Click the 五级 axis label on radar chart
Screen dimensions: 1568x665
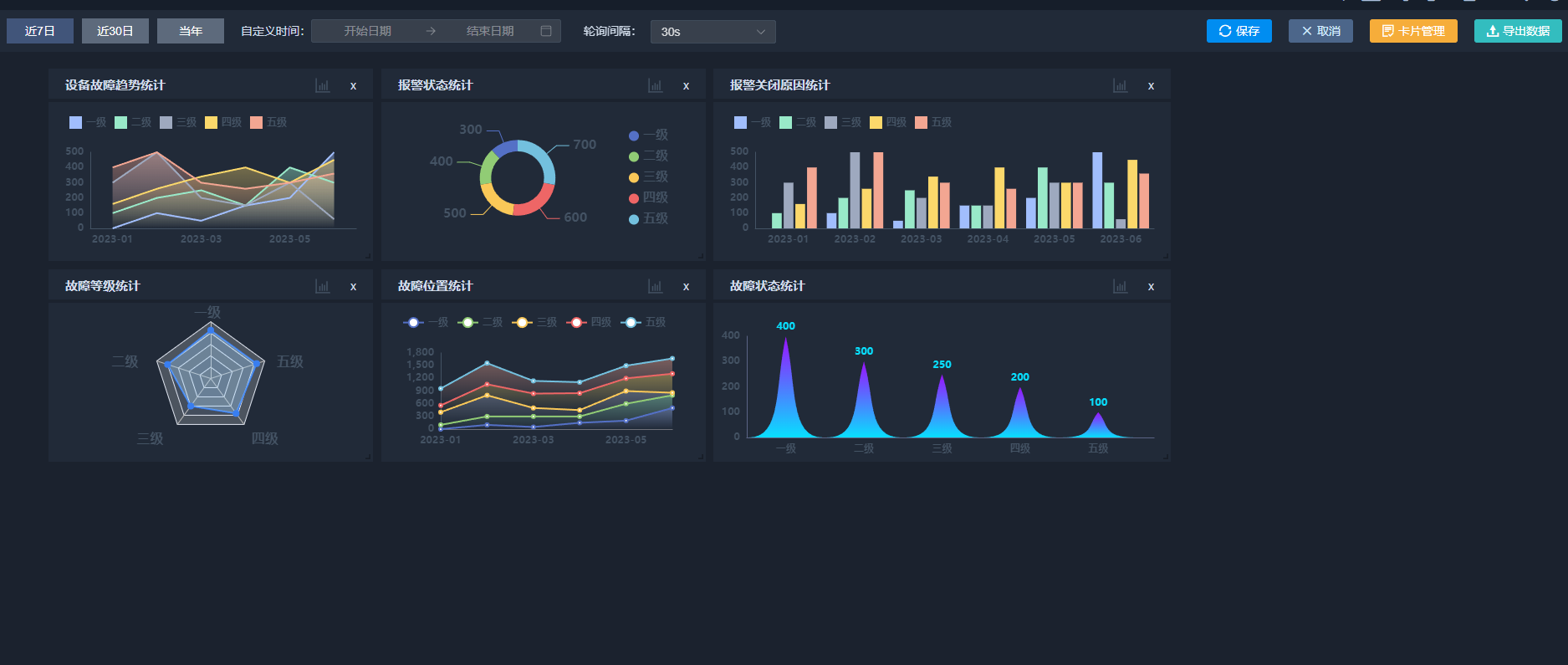coord(290,361)
